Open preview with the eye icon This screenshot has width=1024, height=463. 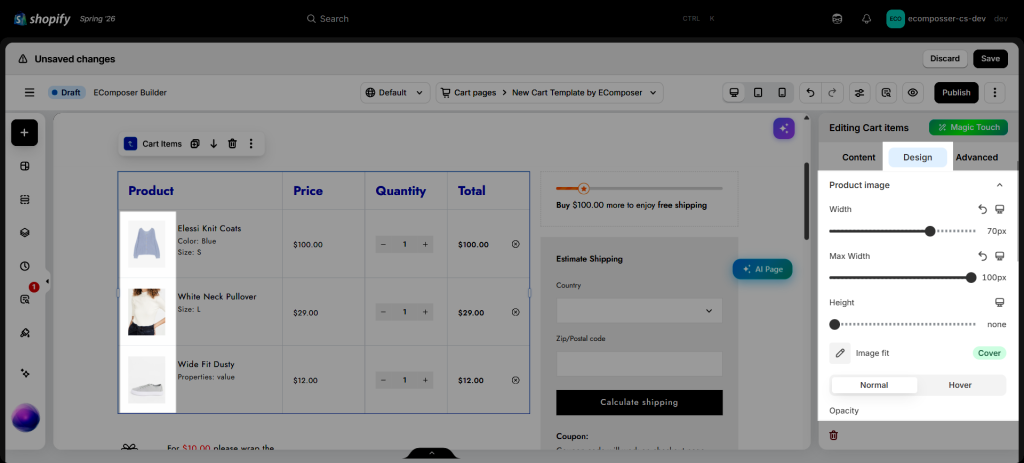coord(913,93)
